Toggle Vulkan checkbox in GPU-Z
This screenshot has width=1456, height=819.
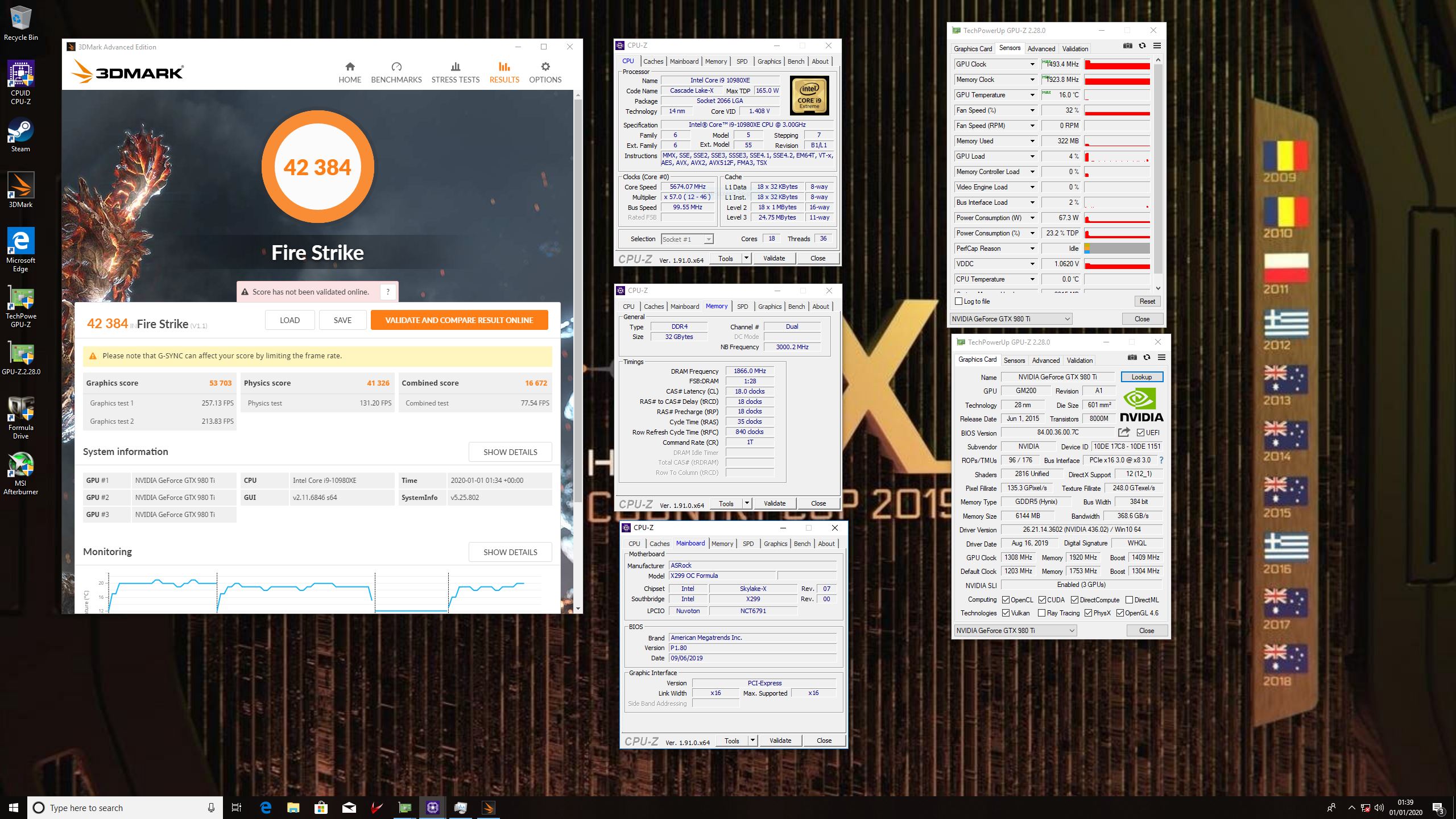click(1006, 613)
